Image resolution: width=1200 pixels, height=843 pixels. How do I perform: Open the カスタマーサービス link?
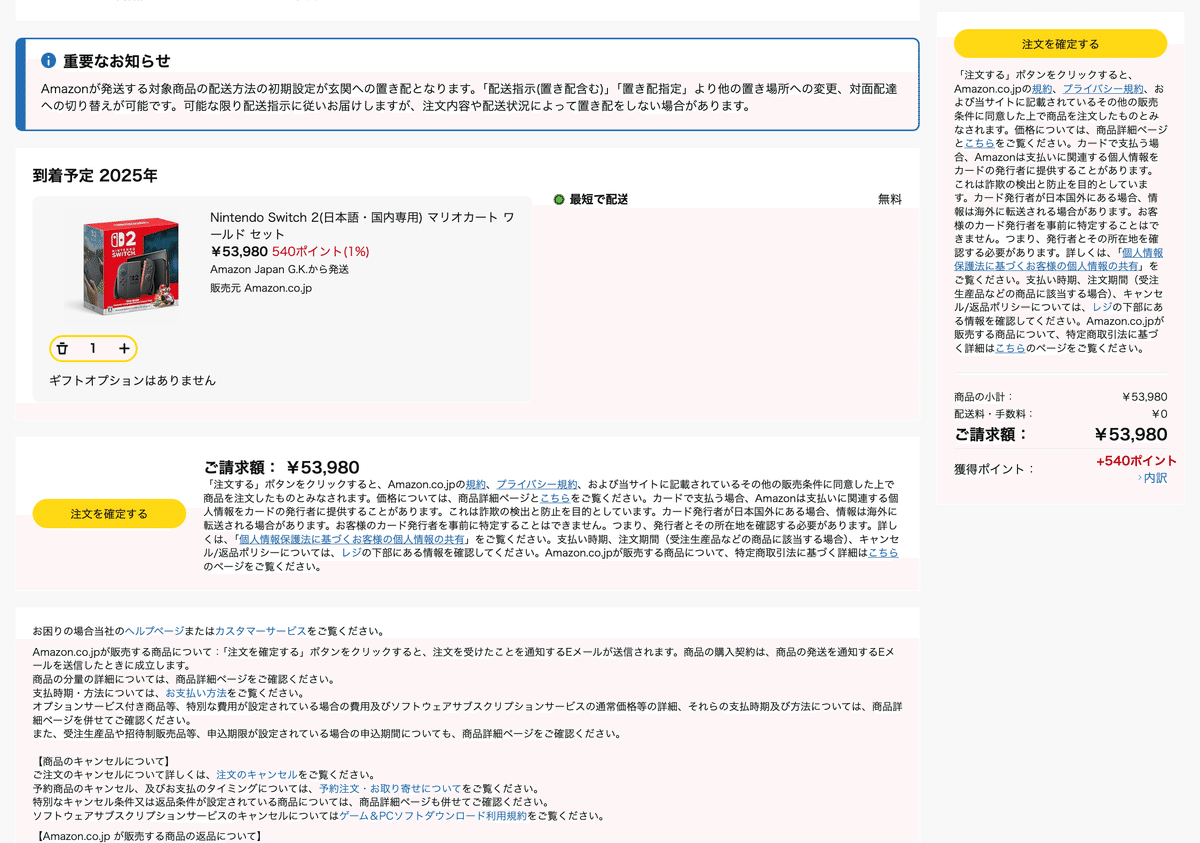point(261,631)
